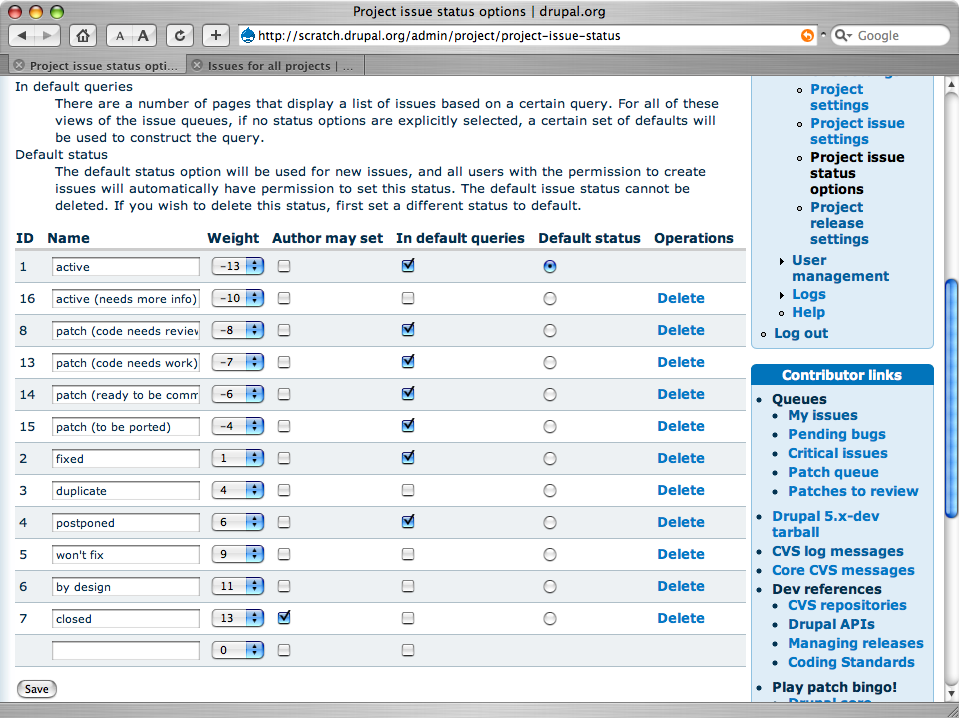Image resolution: width=959 pixels, height=718 pixels.
Task: Open weight dropdown for duplicate row
Action: click(x=238, y=490)
